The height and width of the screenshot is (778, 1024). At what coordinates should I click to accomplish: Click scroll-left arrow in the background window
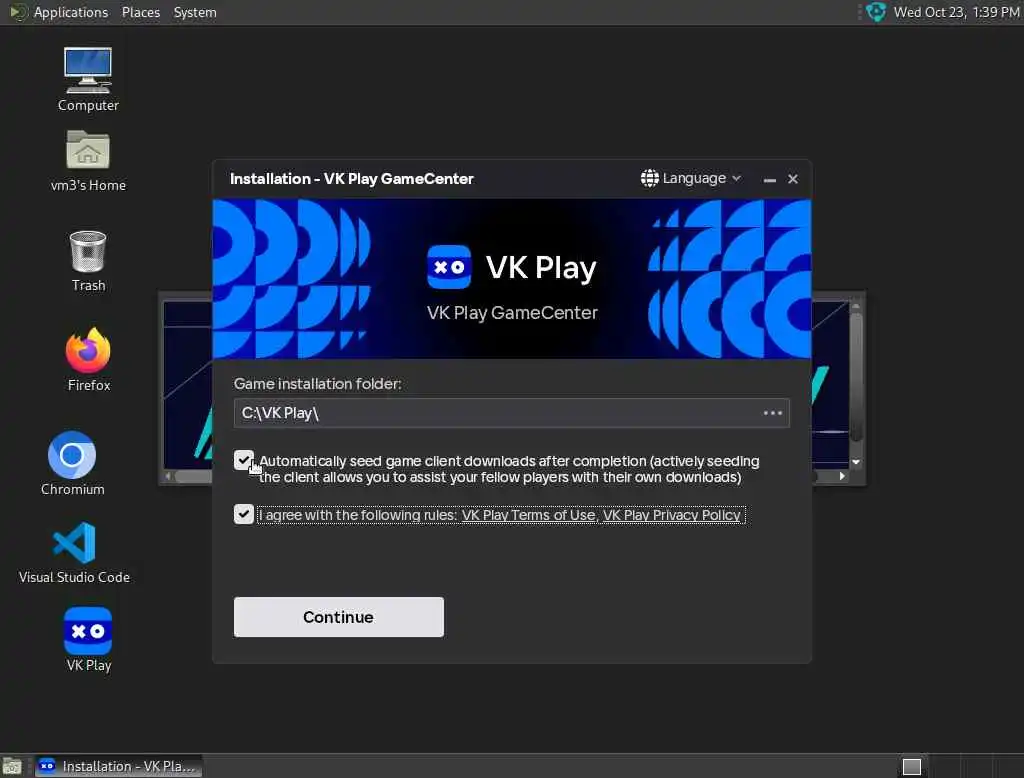click(168, 476)
